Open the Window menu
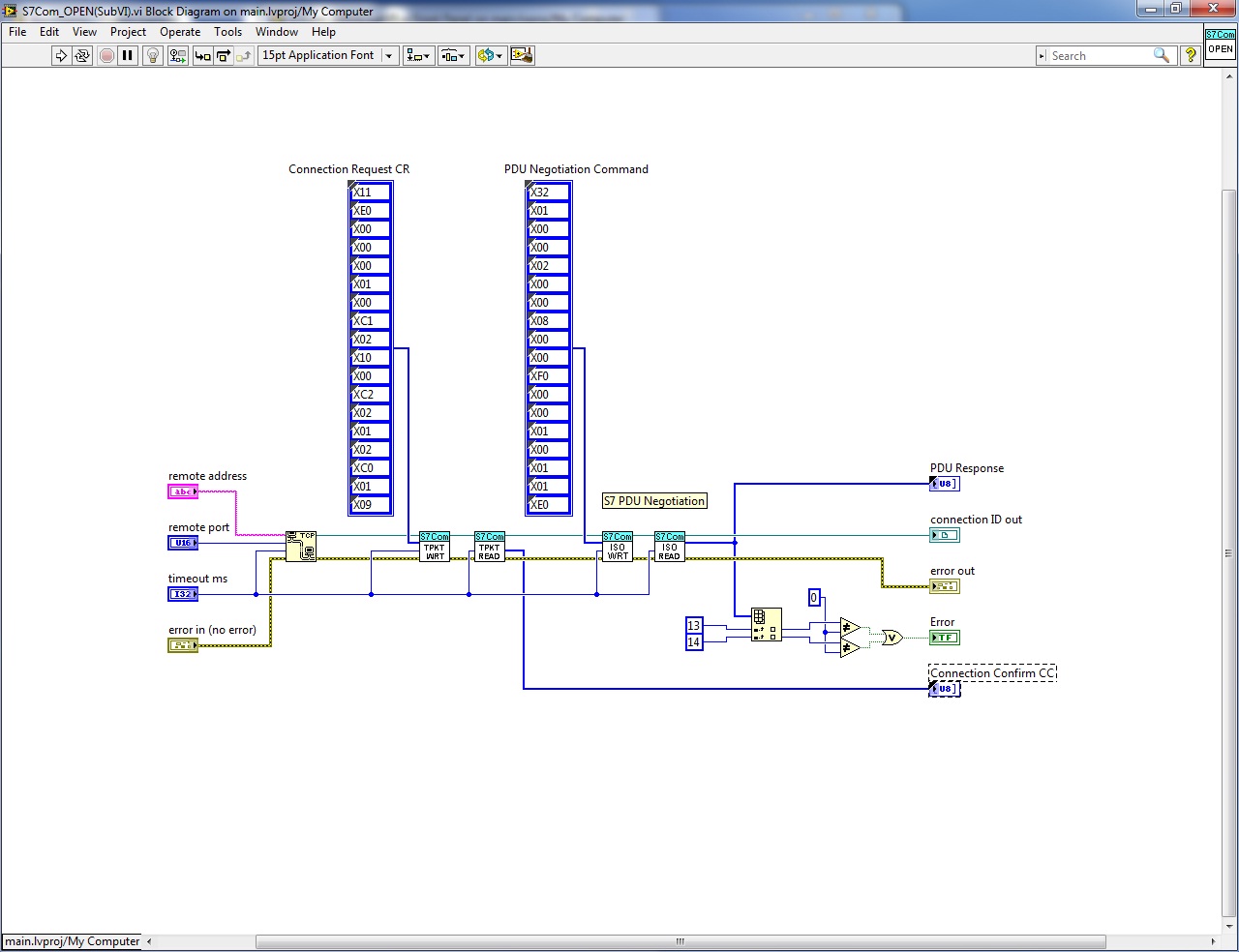Viewport: 1239px width, 952px height. point(277,32)
